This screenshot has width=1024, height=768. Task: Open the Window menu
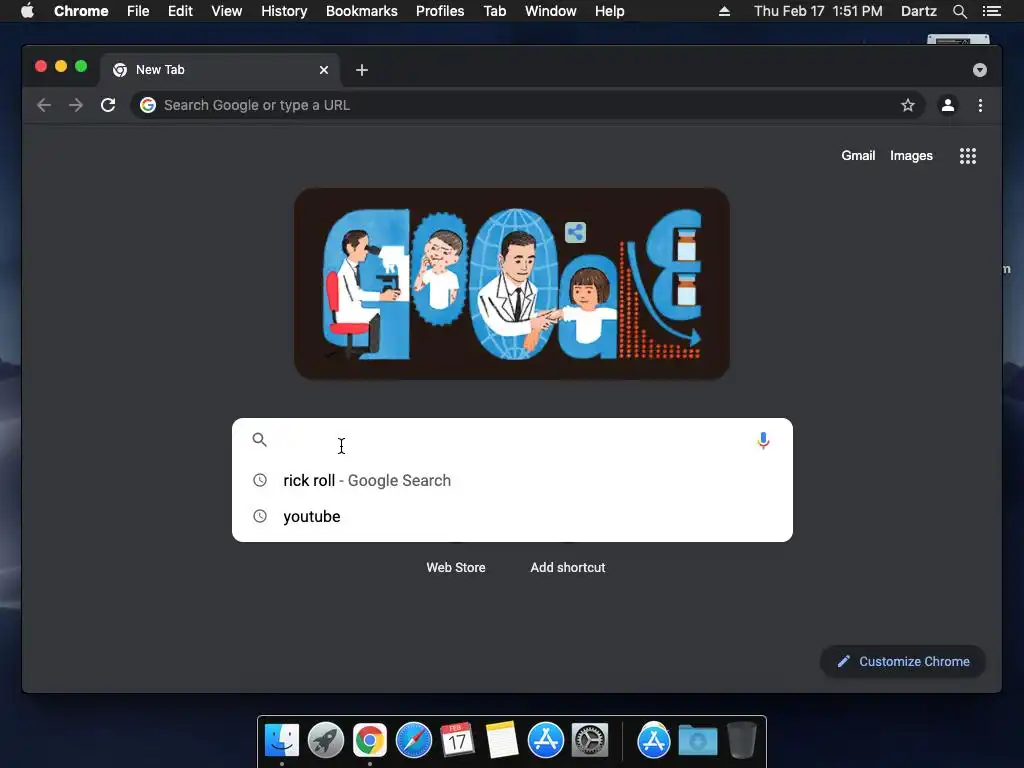tap(551, 11)
